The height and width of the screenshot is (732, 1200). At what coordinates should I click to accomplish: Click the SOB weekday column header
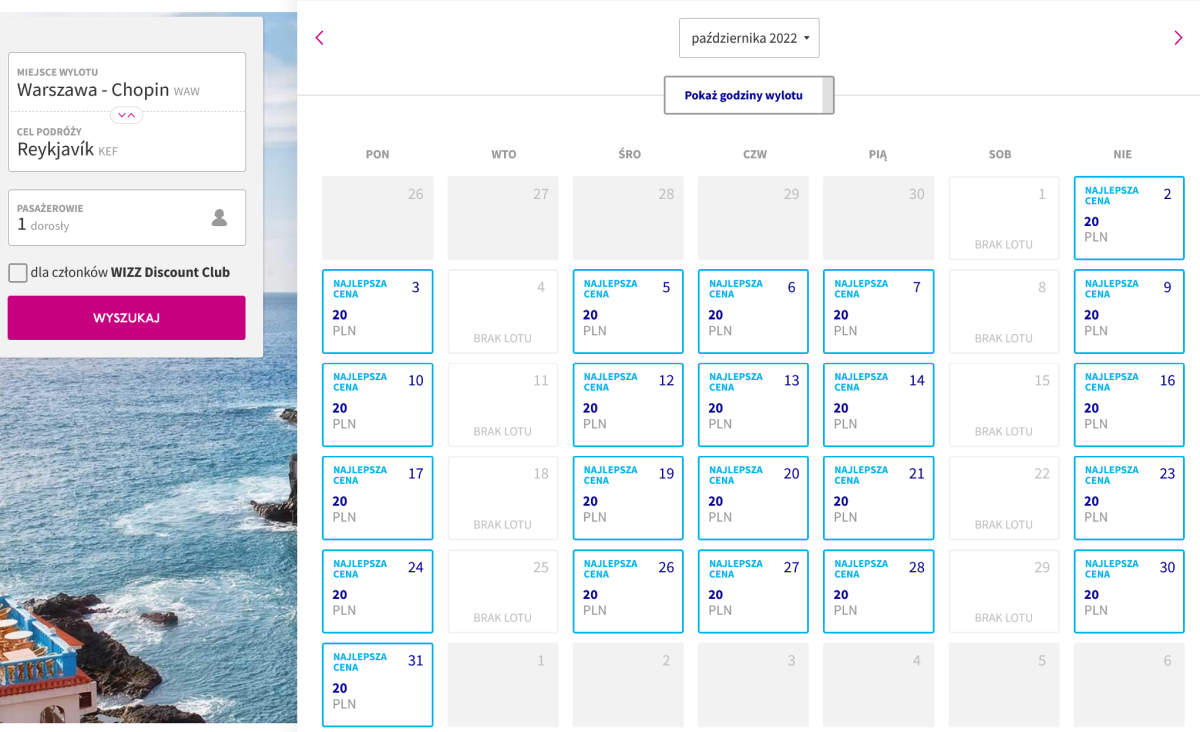1000,154
